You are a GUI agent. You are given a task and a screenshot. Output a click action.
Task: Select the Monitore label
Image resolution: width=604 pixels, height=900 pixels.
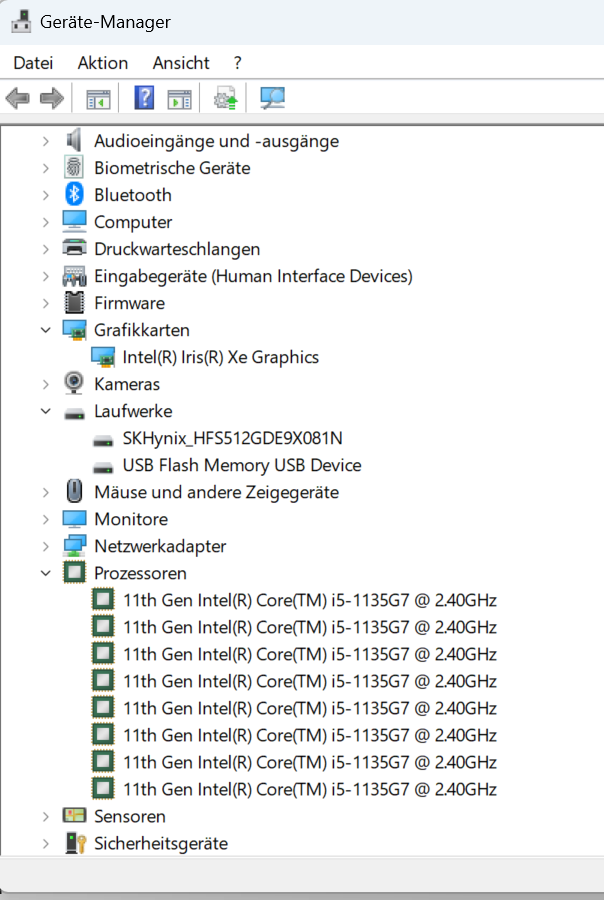point(131,519)
